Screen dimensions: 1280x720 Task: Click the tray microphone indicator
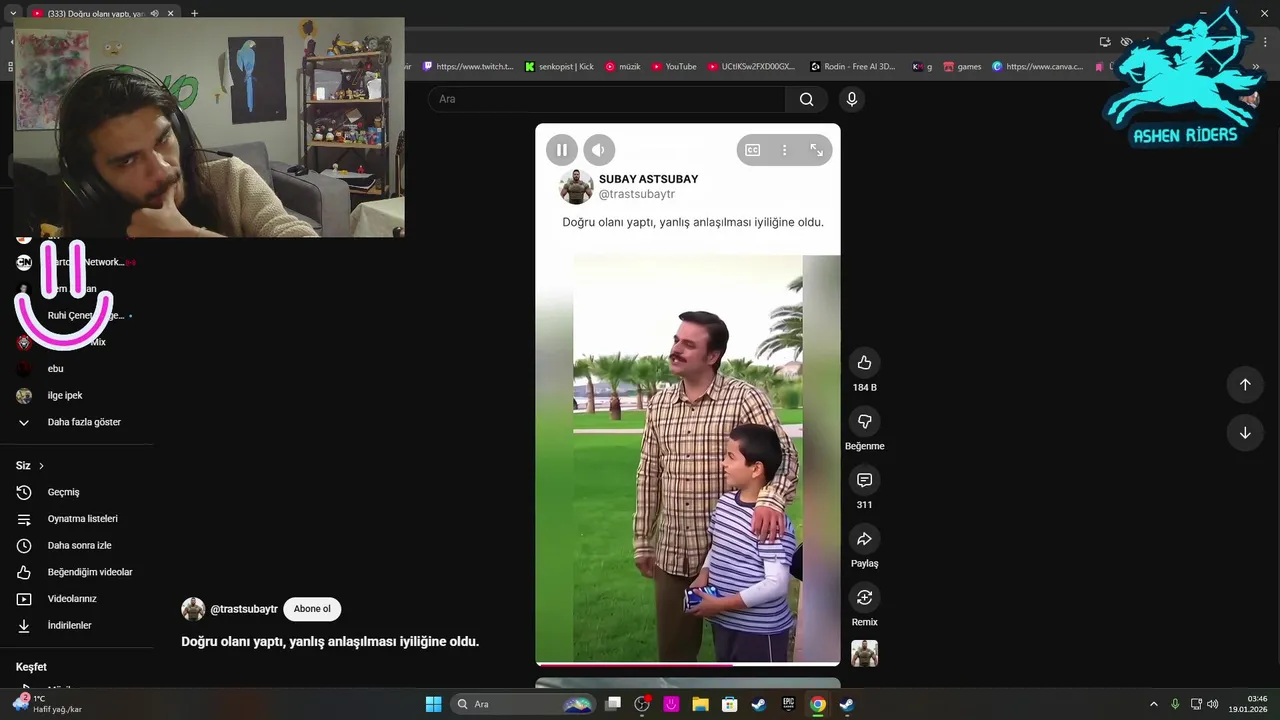coord(1175,704)
